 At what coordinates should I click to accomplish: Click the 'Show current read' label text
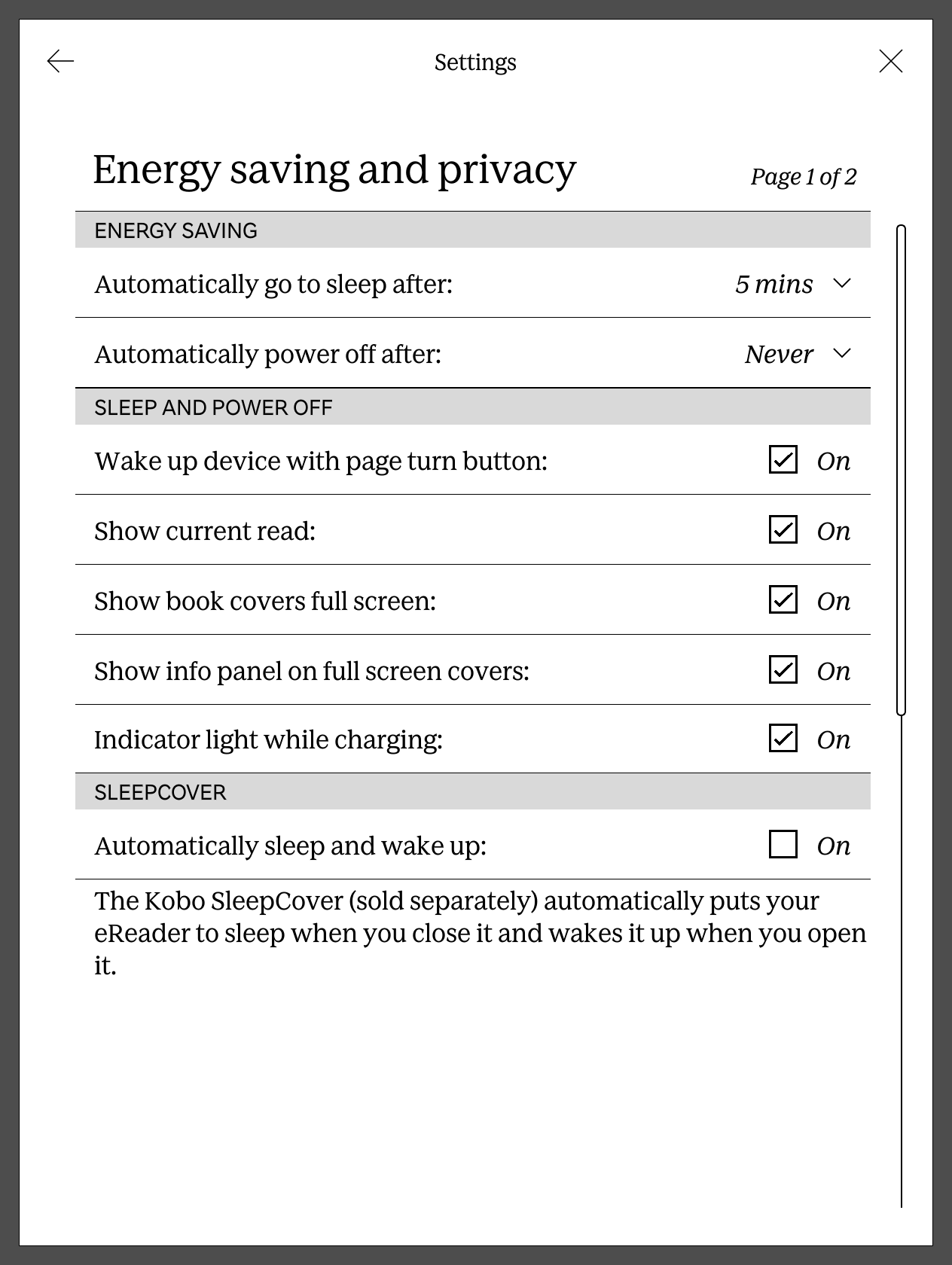tap(205, 532)
